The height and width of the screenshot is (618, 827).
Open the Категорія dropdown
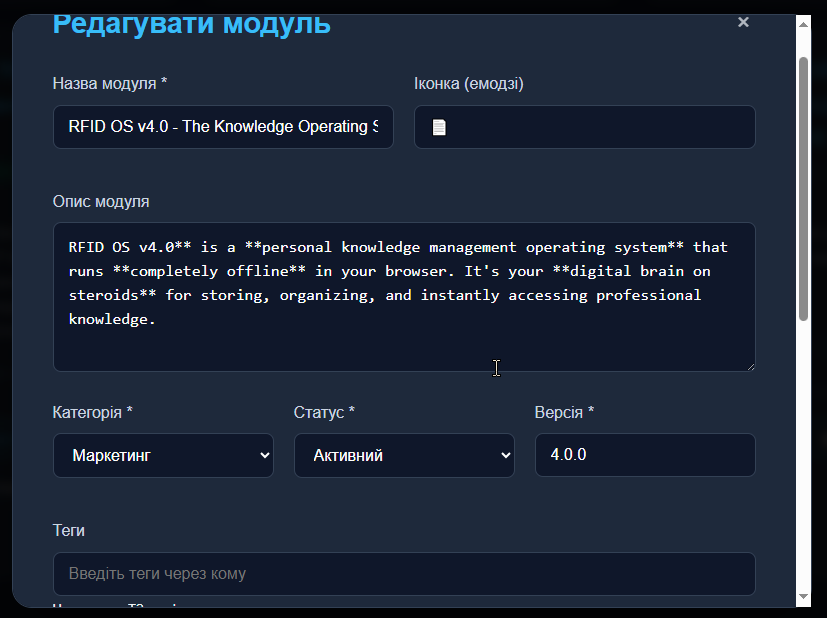click(x=163, y=455)
